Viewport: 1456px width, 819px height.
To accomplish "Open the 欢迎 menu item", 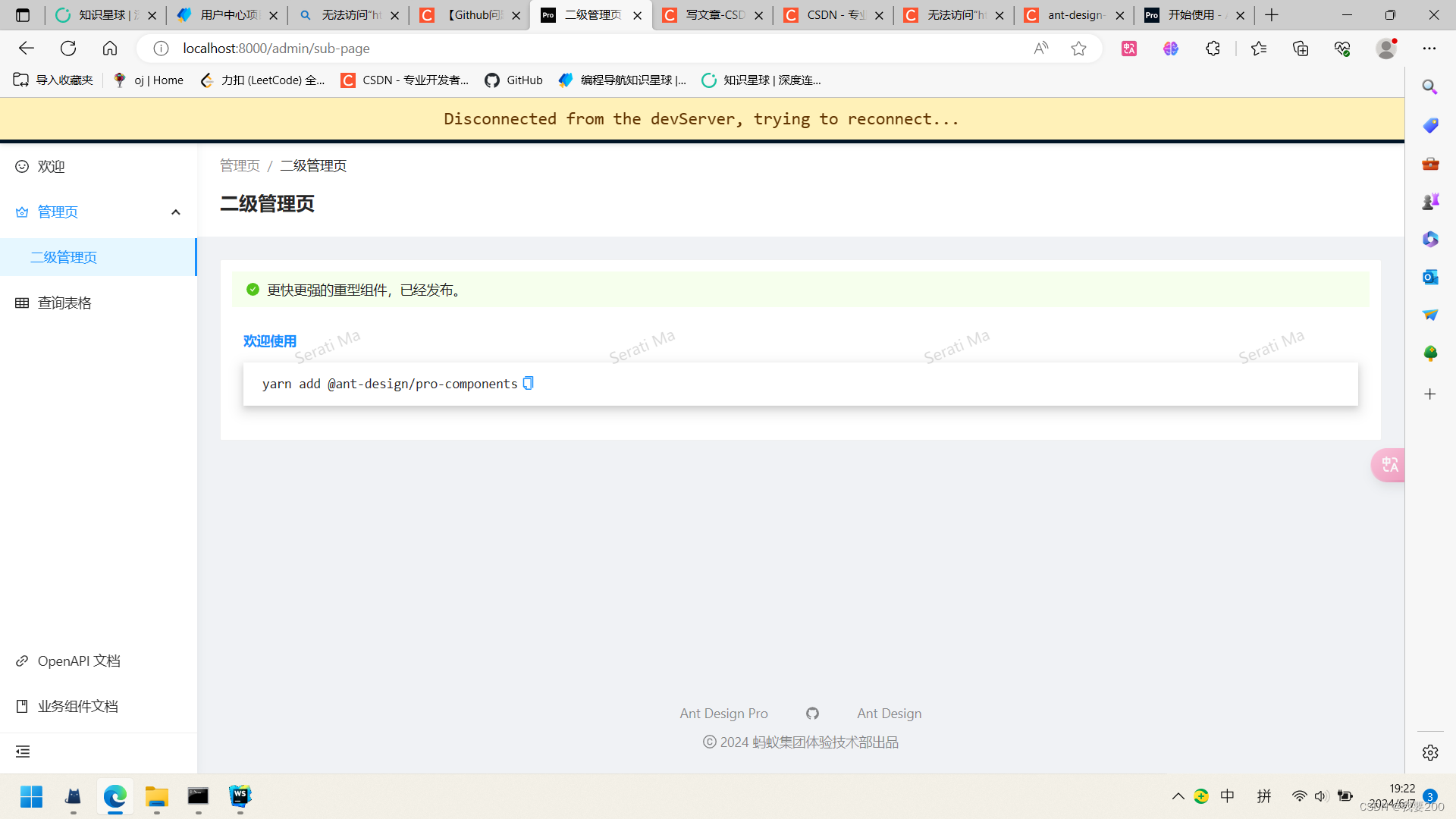I will (x=99, y=166).
